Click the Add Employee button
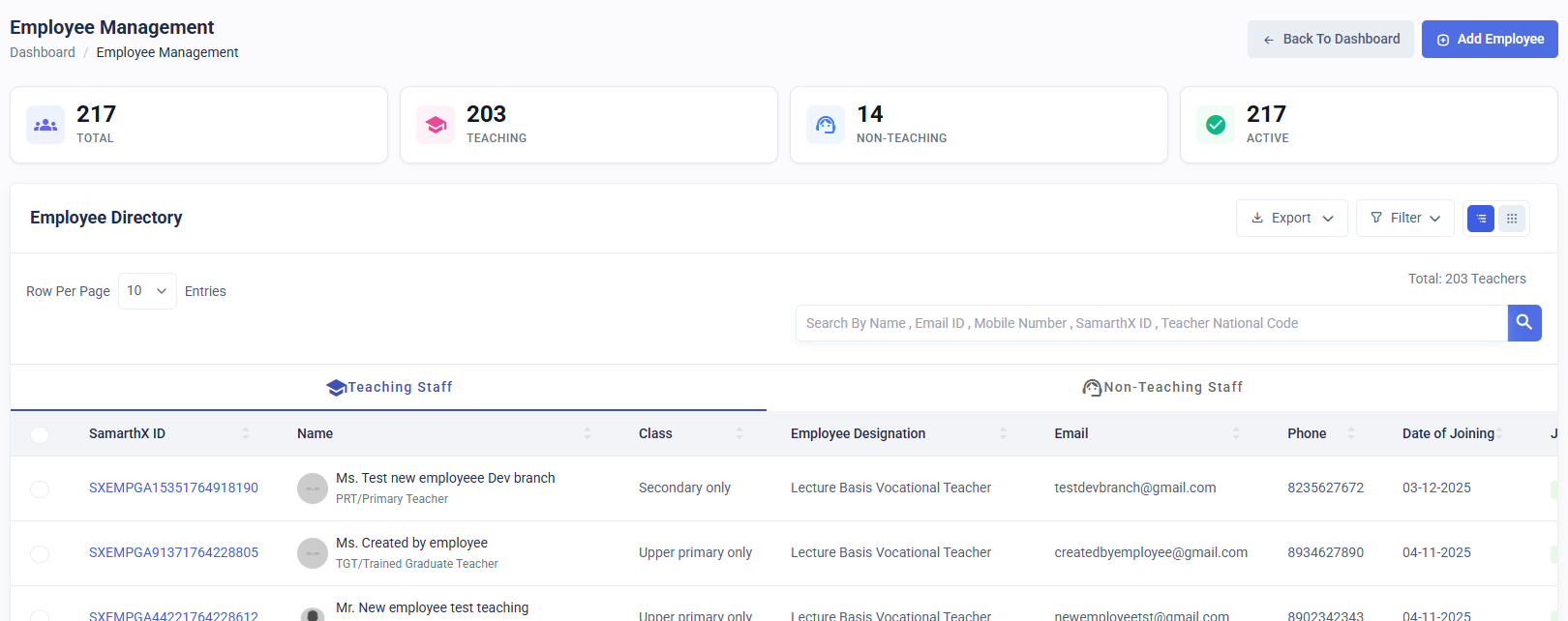The width and height of the screenshot is (1568, 621). (1490, 40)
